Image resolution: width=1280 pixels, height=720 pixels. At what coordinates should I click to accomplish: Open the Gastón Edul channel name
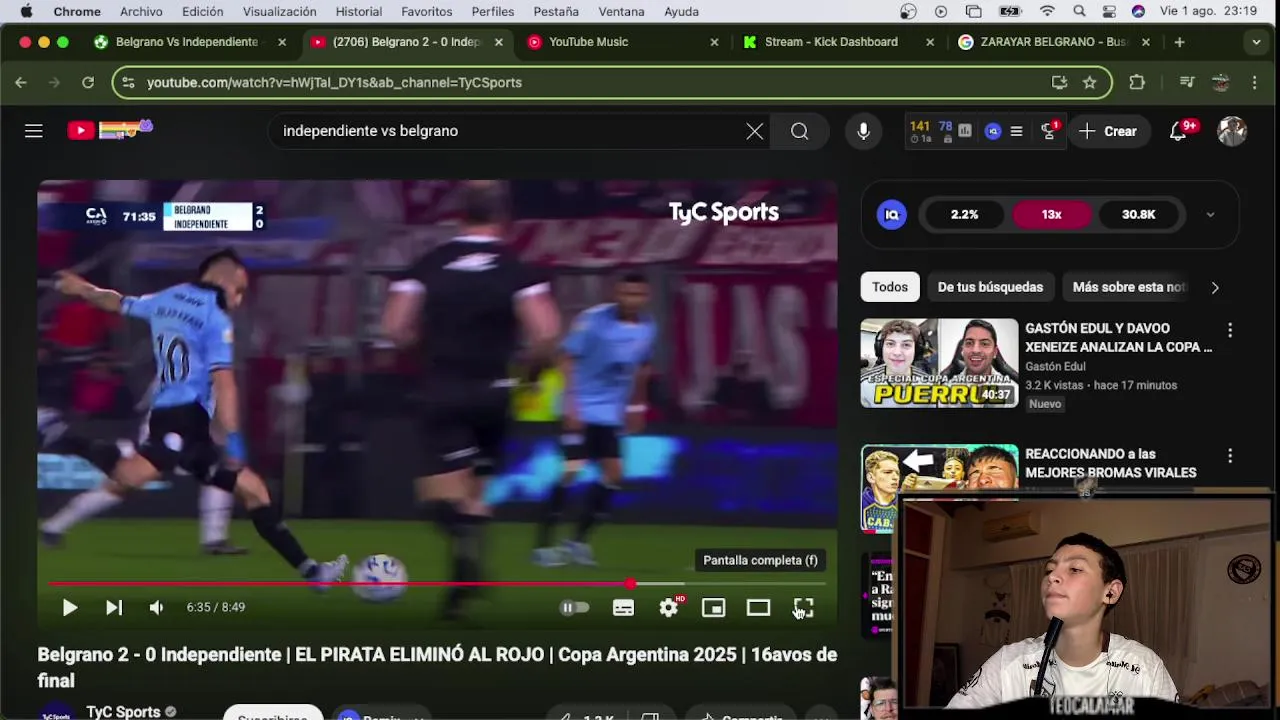point(1055,366)
